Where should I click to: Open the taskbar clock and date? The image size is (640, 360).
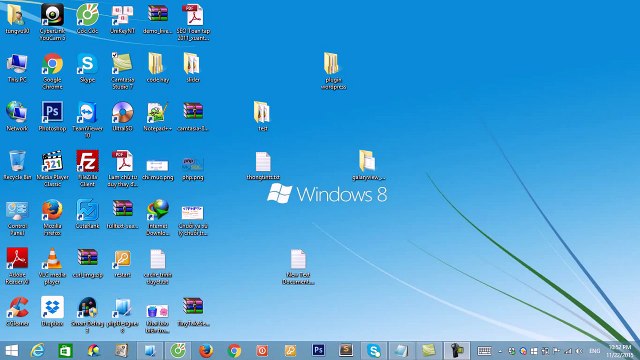pos(620,351)
